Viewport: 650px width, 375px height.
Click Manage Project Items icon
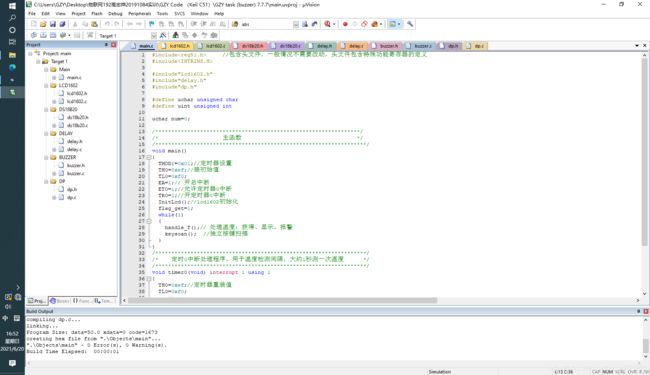point(175,35)
